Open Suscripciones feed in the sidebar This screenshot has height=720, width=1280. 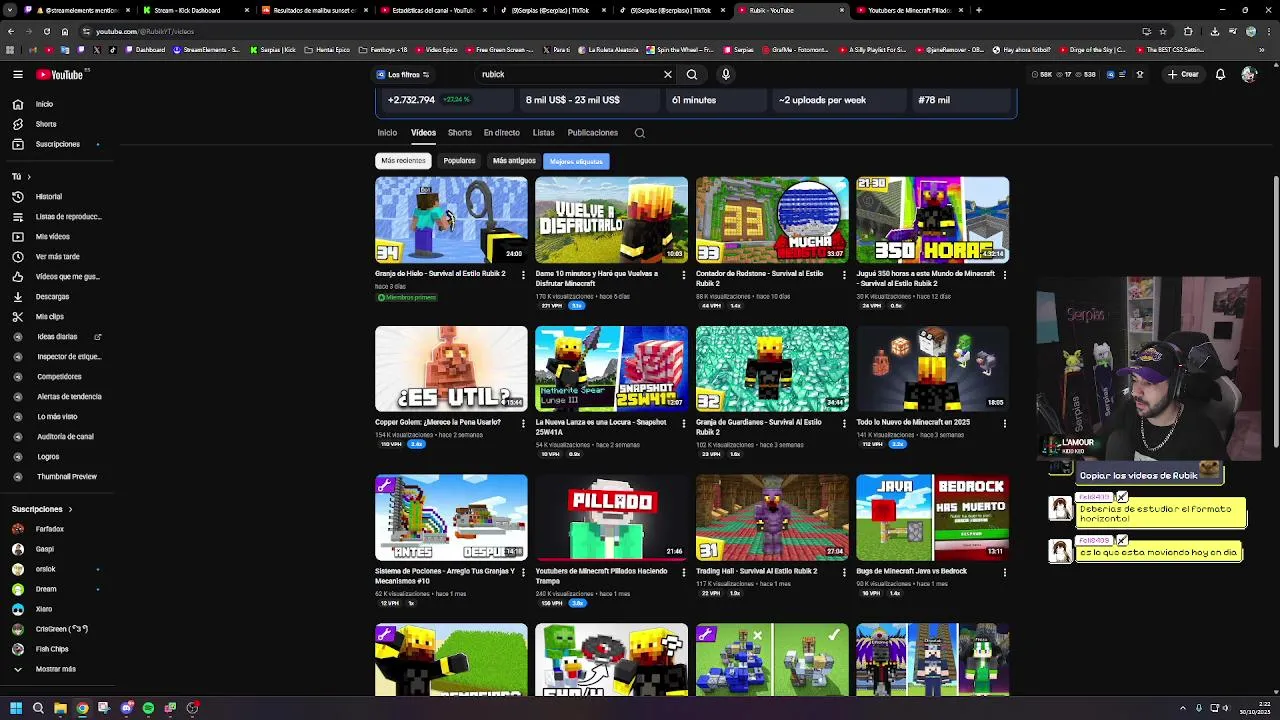pyautogui.click(x=57, y=144)
